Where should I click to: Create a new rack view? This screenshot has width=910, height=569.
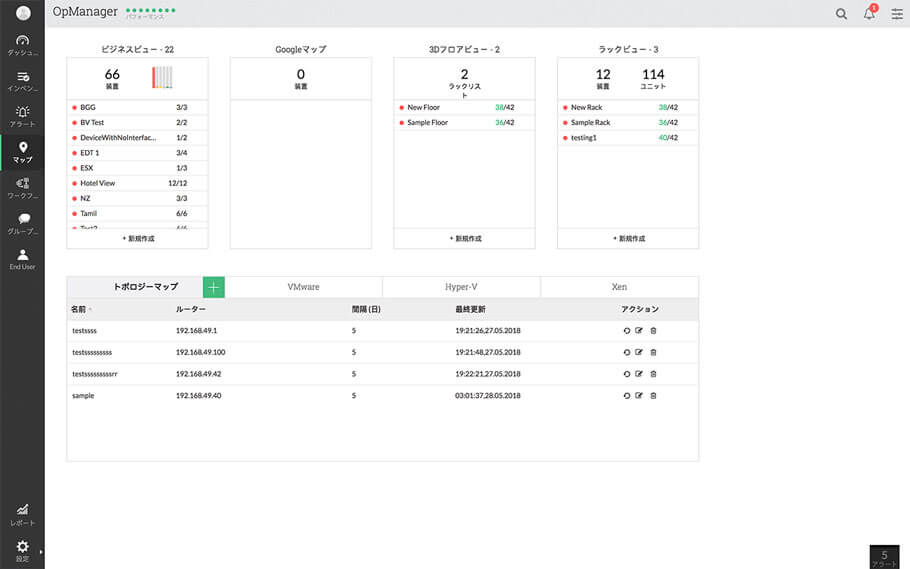(x=629, y=239)
